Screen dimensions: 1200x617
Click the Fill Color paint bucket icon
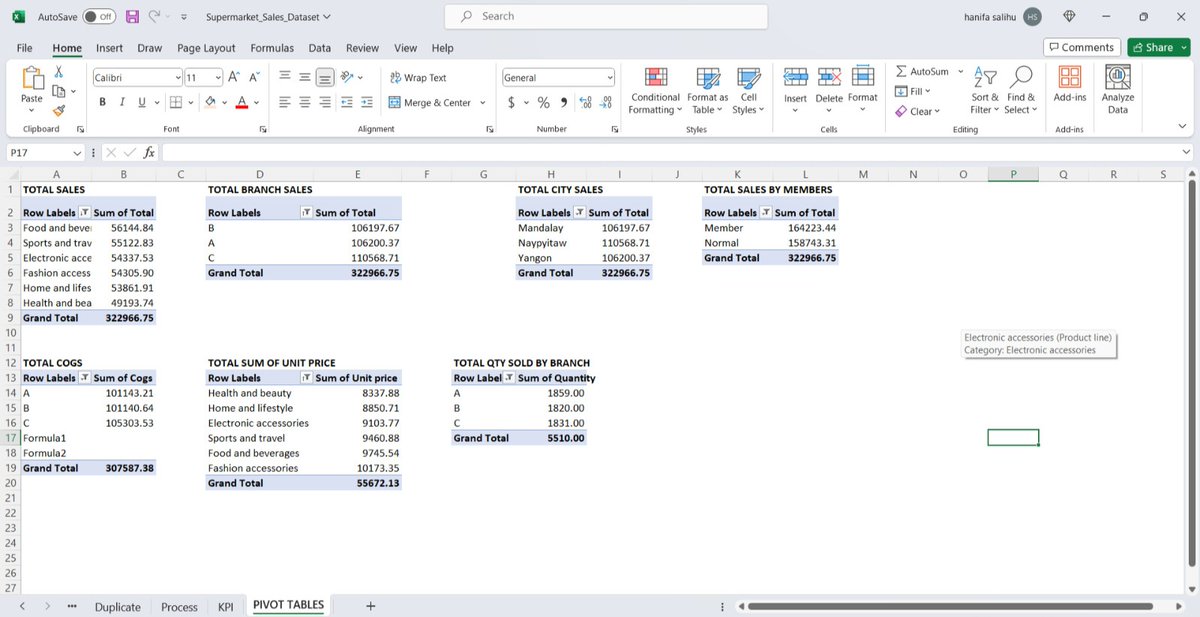tap(210, 102)
